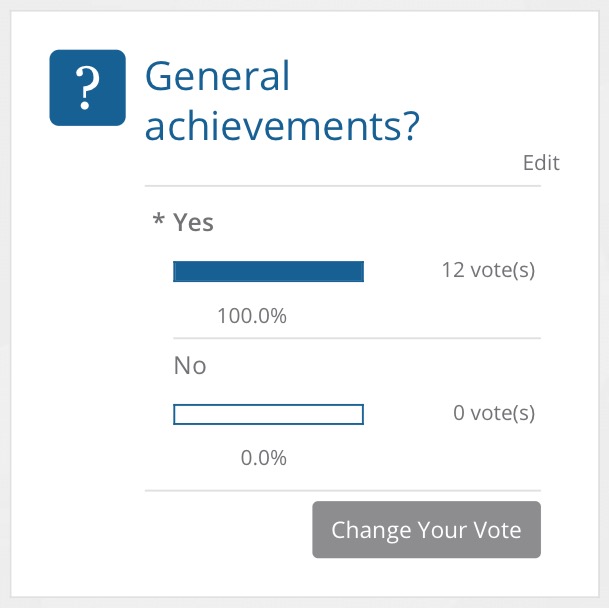Screen dimensions: 609x608
Task: Click the filled blue Yes results bar
Action: click(268, 272)
